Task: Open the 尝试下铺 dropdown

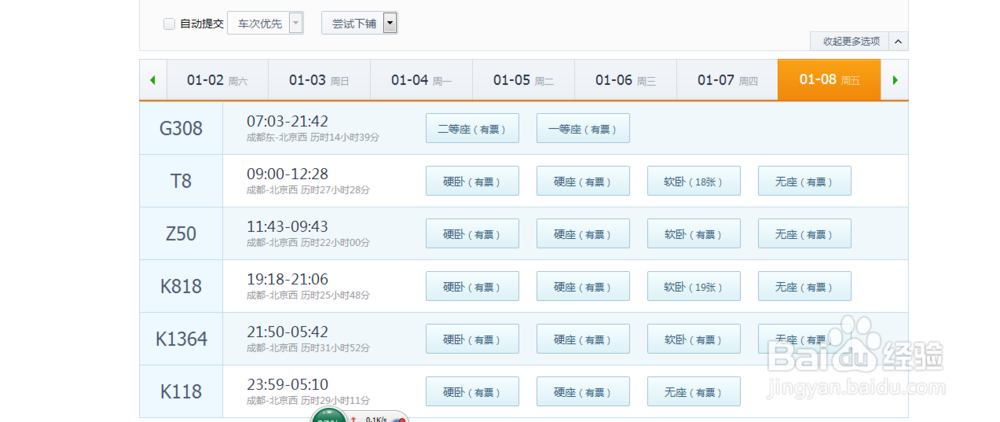Action: pos(360,24)
